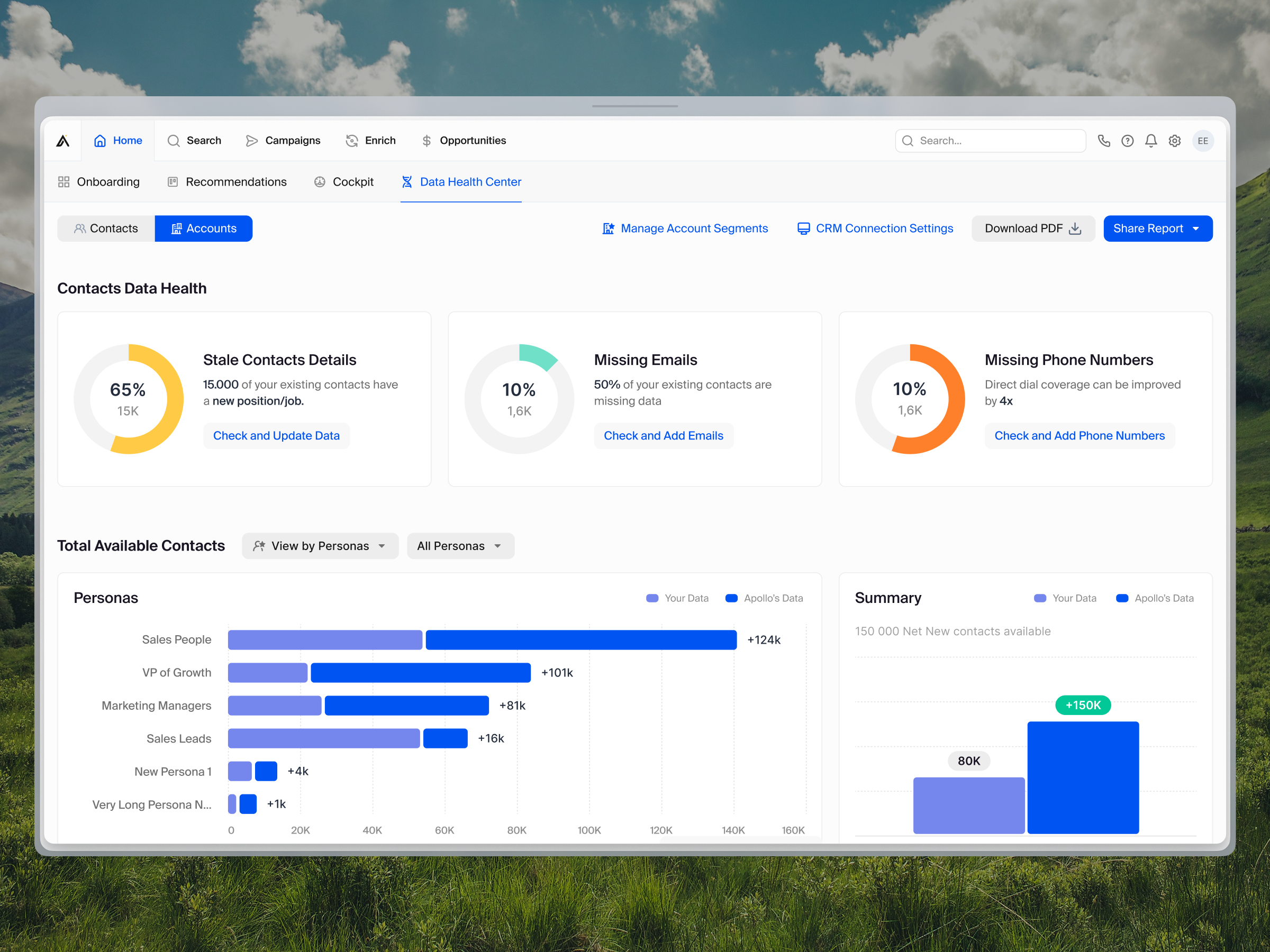The height and width of the screenshot is (952, 1270).
Task: Click inside the Search field in top bar
Action: pyautogui.click(x=990, y=141)
